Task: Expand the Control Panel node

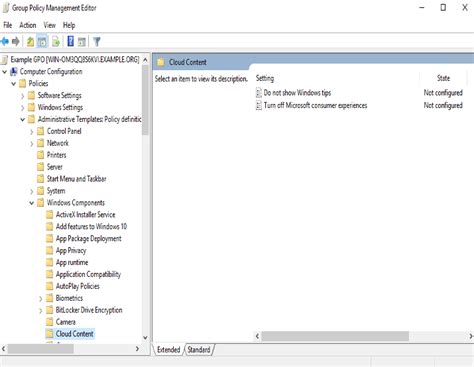Action: tap(32, 132)
